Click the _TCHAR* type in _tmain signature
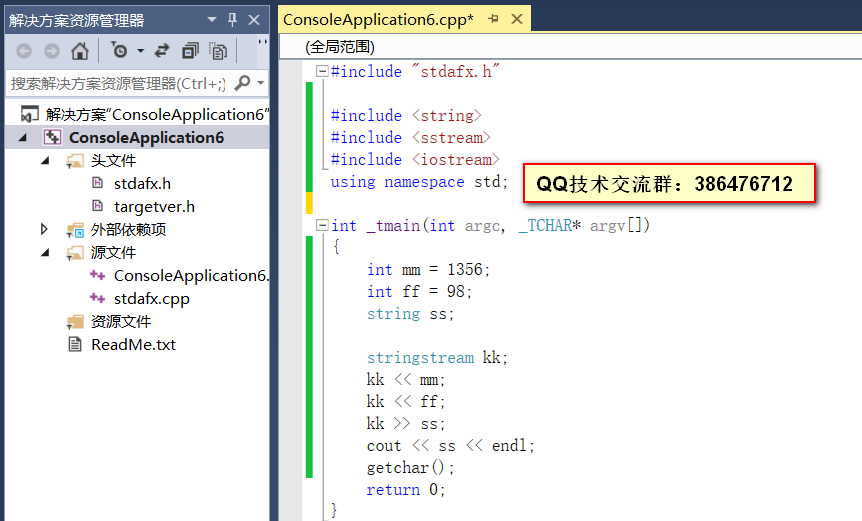 [549, 225]
